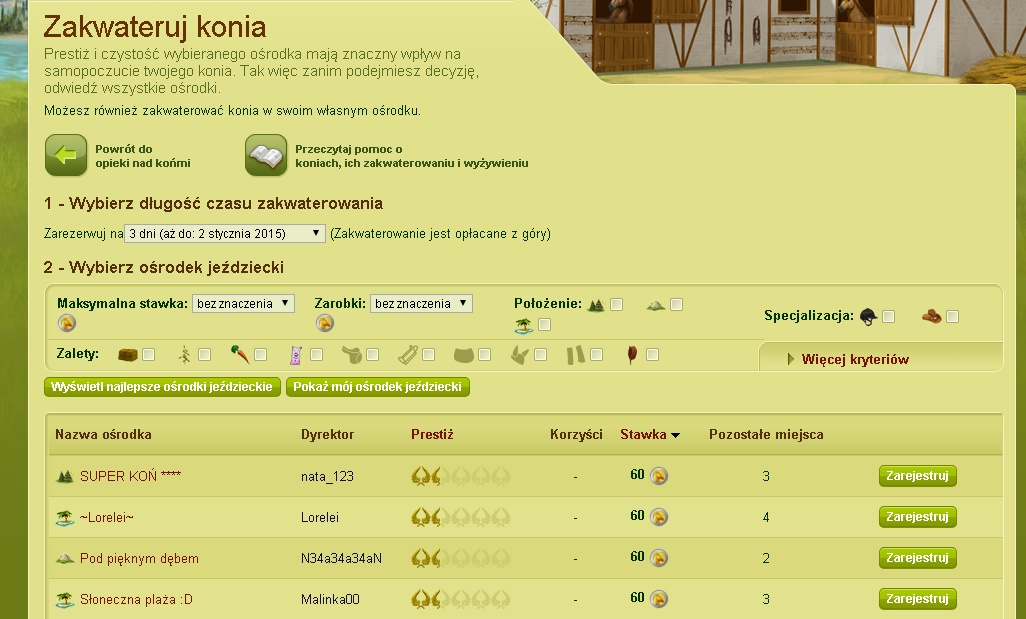1026x619 pixels.
Task: Open the Zarezerwuj na duration dropdown
Action: point(224,234)
